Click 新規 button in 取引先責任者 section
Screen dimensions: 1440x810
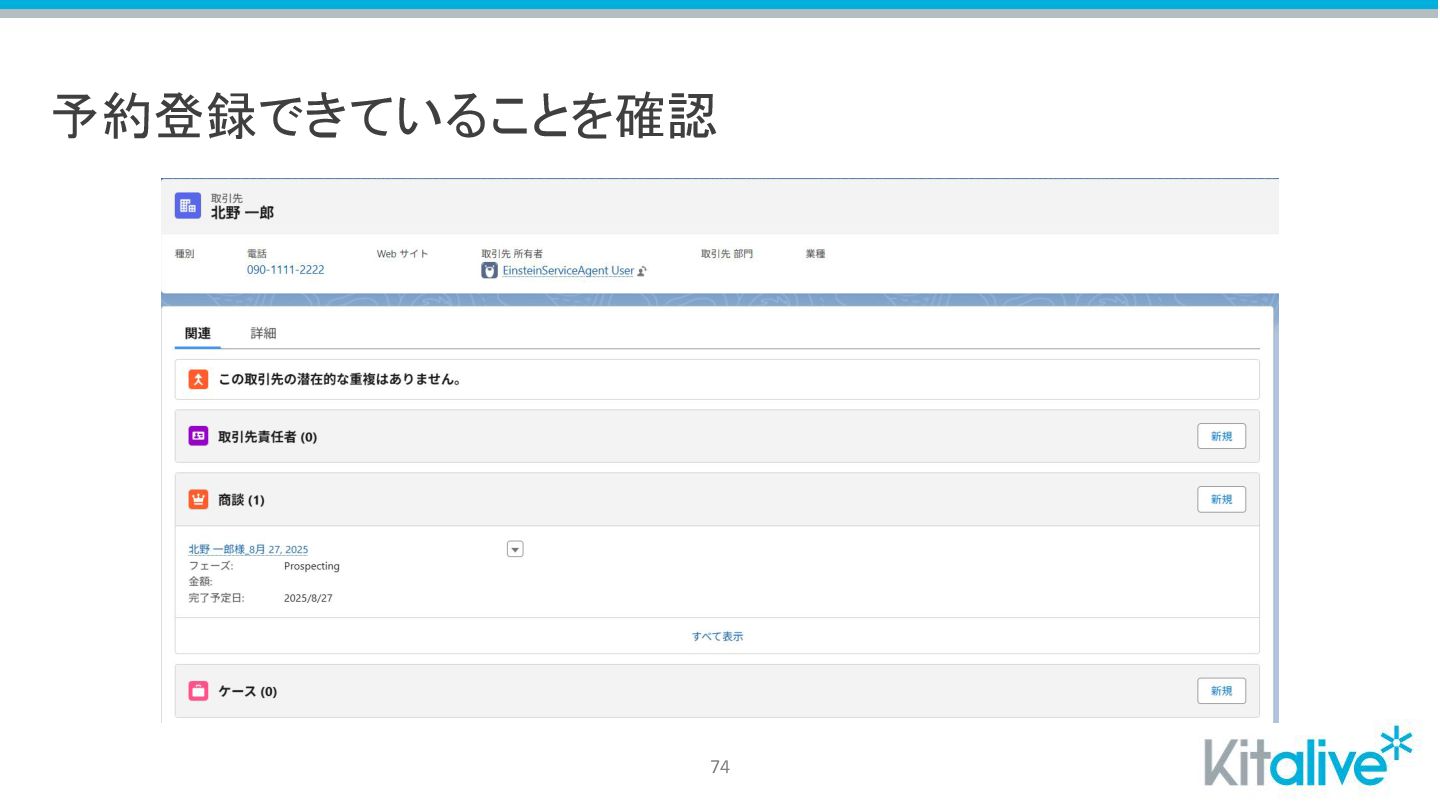1221,436
